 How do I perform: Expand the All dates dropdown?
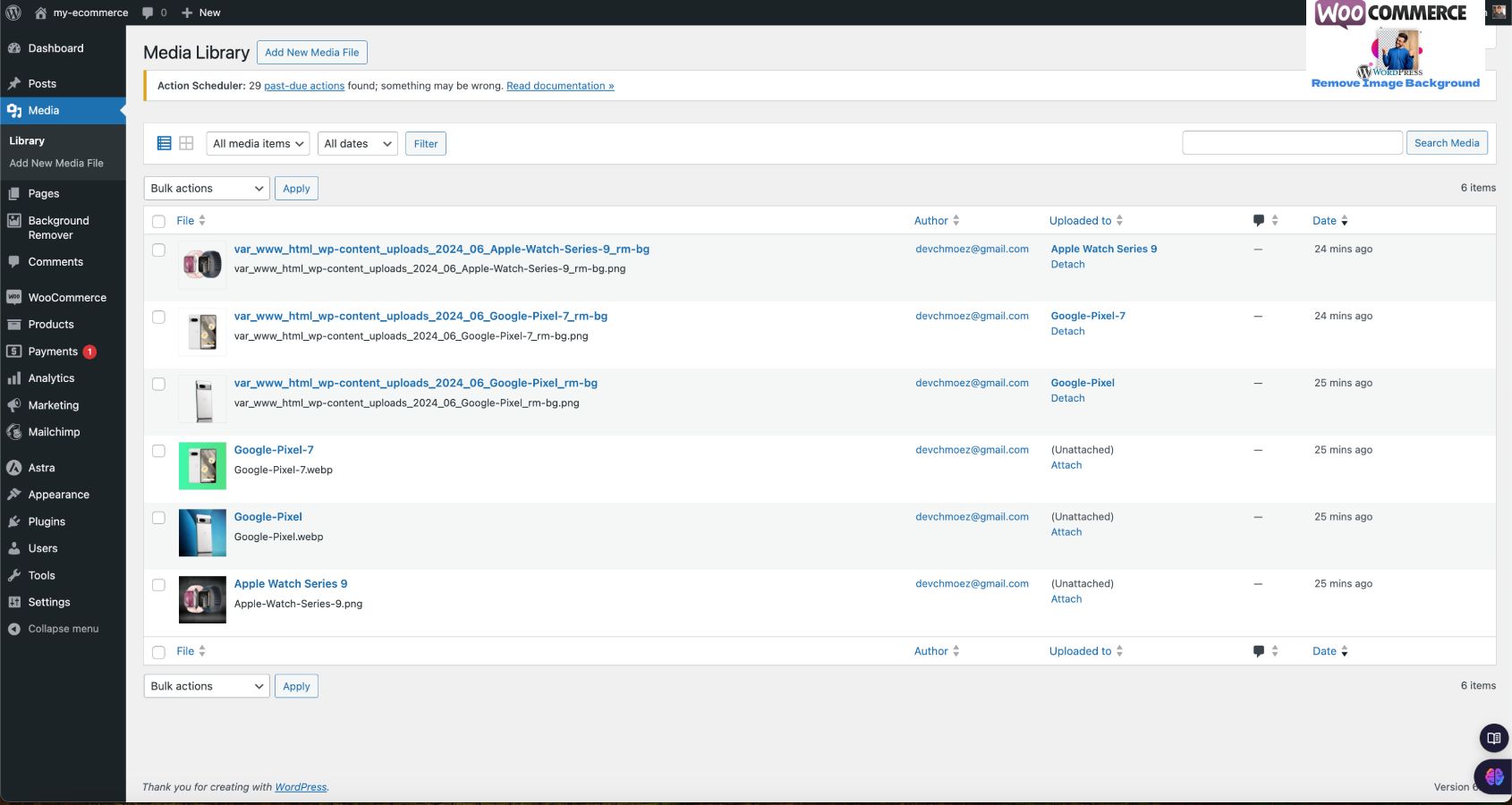[x=357, y=144]
